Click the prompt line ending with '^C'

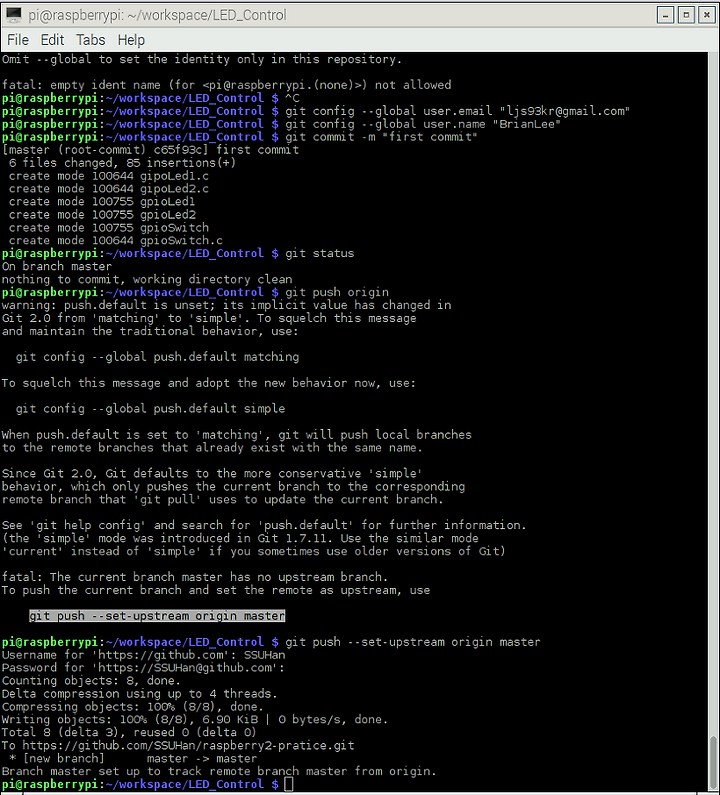pos(151,98)
